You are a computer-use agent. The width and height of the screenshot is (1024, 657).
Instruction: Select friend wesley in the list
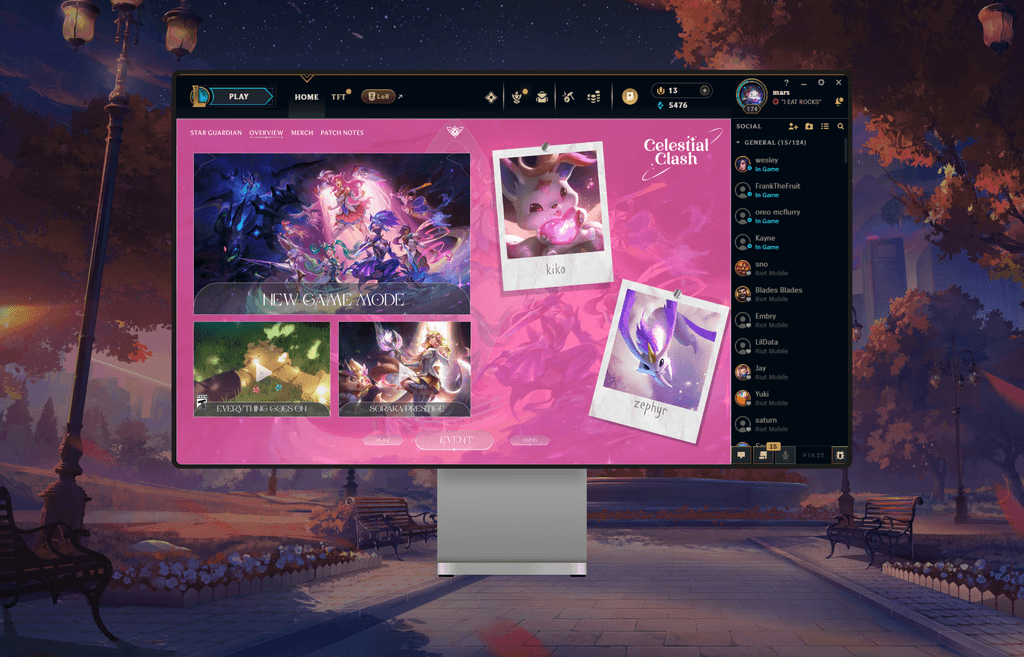point(788,164)
